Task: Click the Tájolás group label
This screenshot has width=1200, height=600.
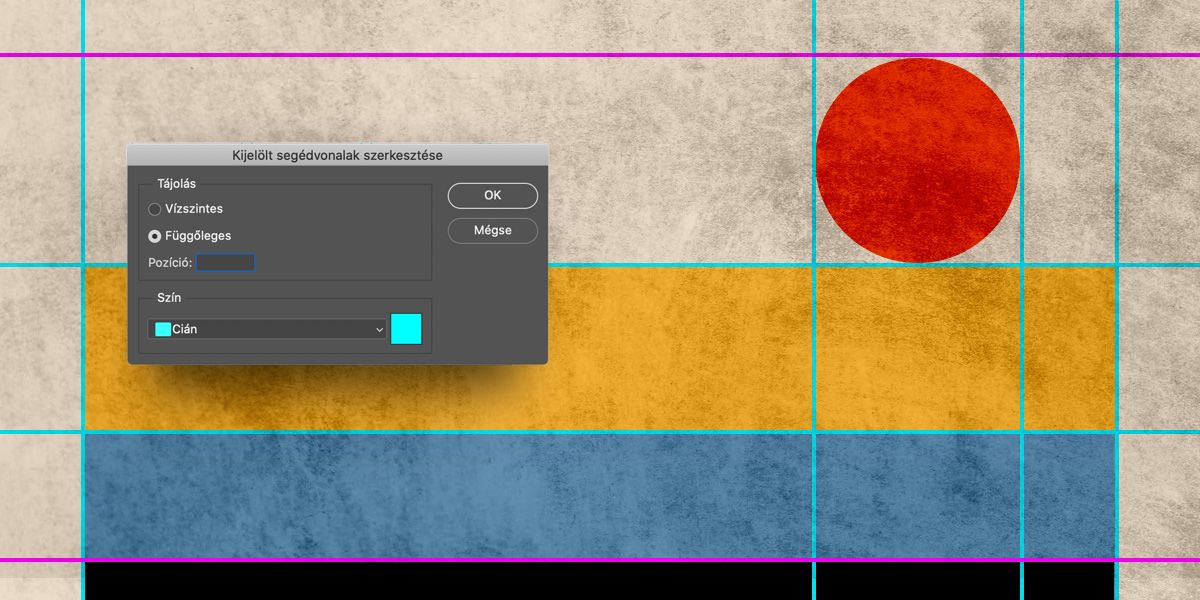Action: (x=175, y=183)
